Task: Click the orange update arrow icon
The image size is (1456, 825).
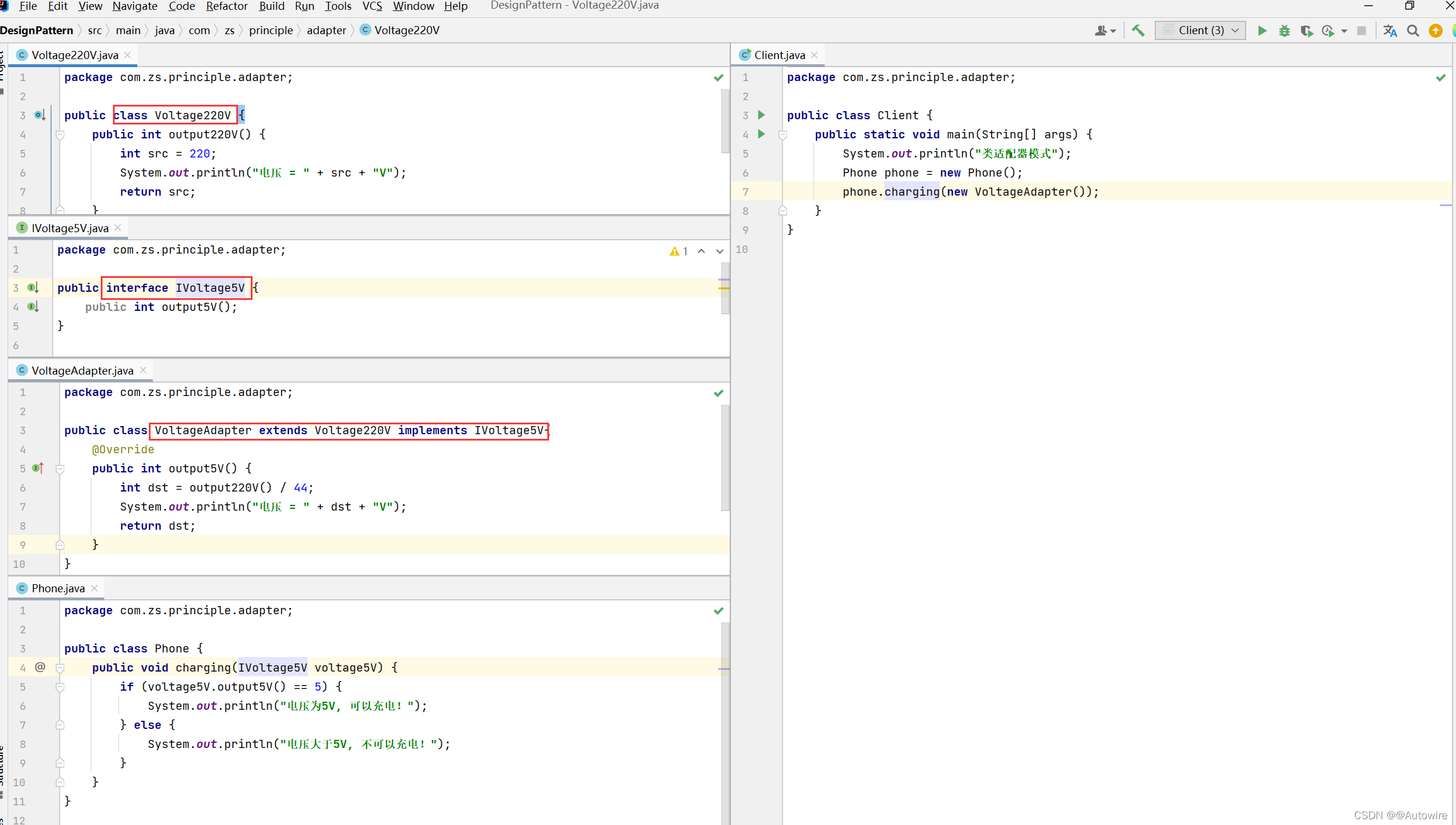Action: 1435,31
